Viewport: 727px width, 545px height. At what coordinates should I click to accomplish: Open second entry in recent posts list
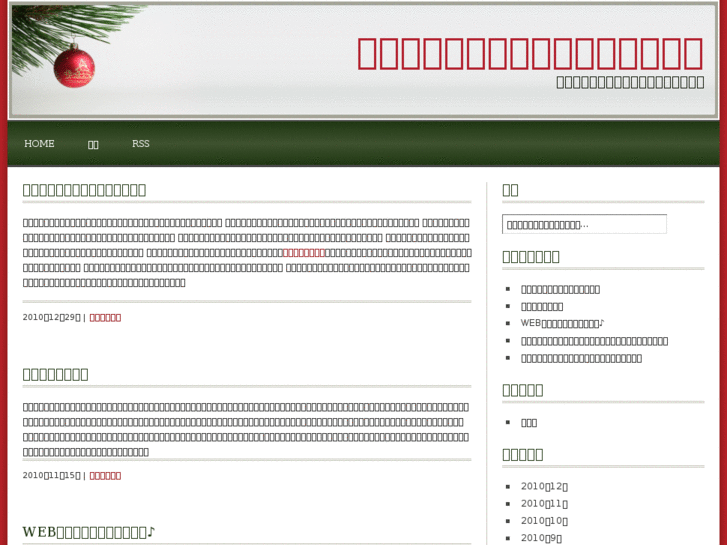[x=542, y=307]
